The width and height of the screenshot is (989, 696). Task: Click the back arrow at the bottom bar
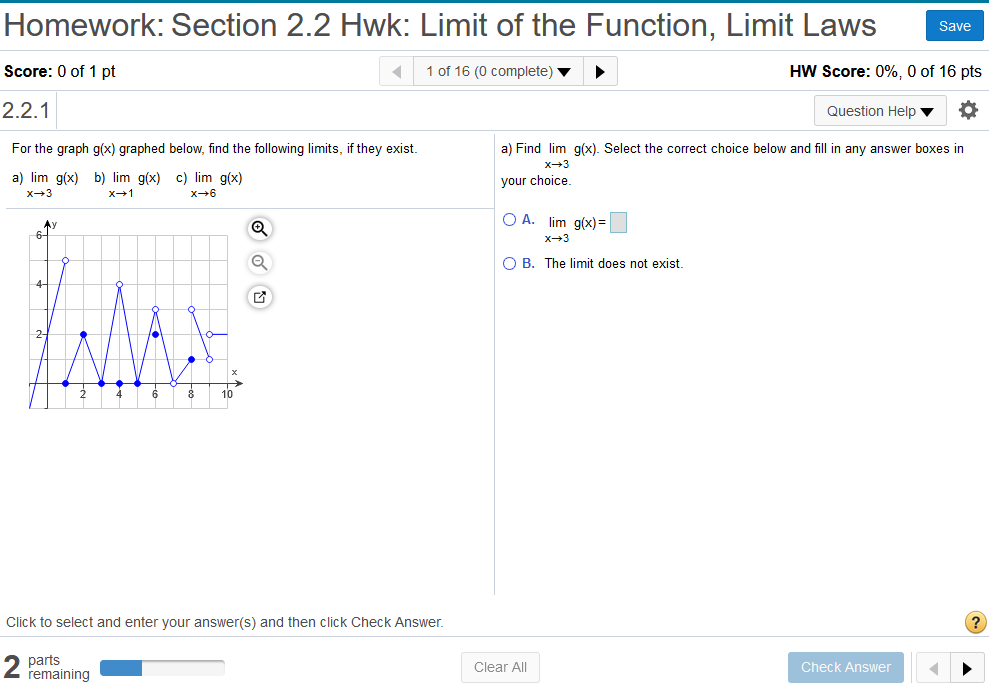point(933,667)
